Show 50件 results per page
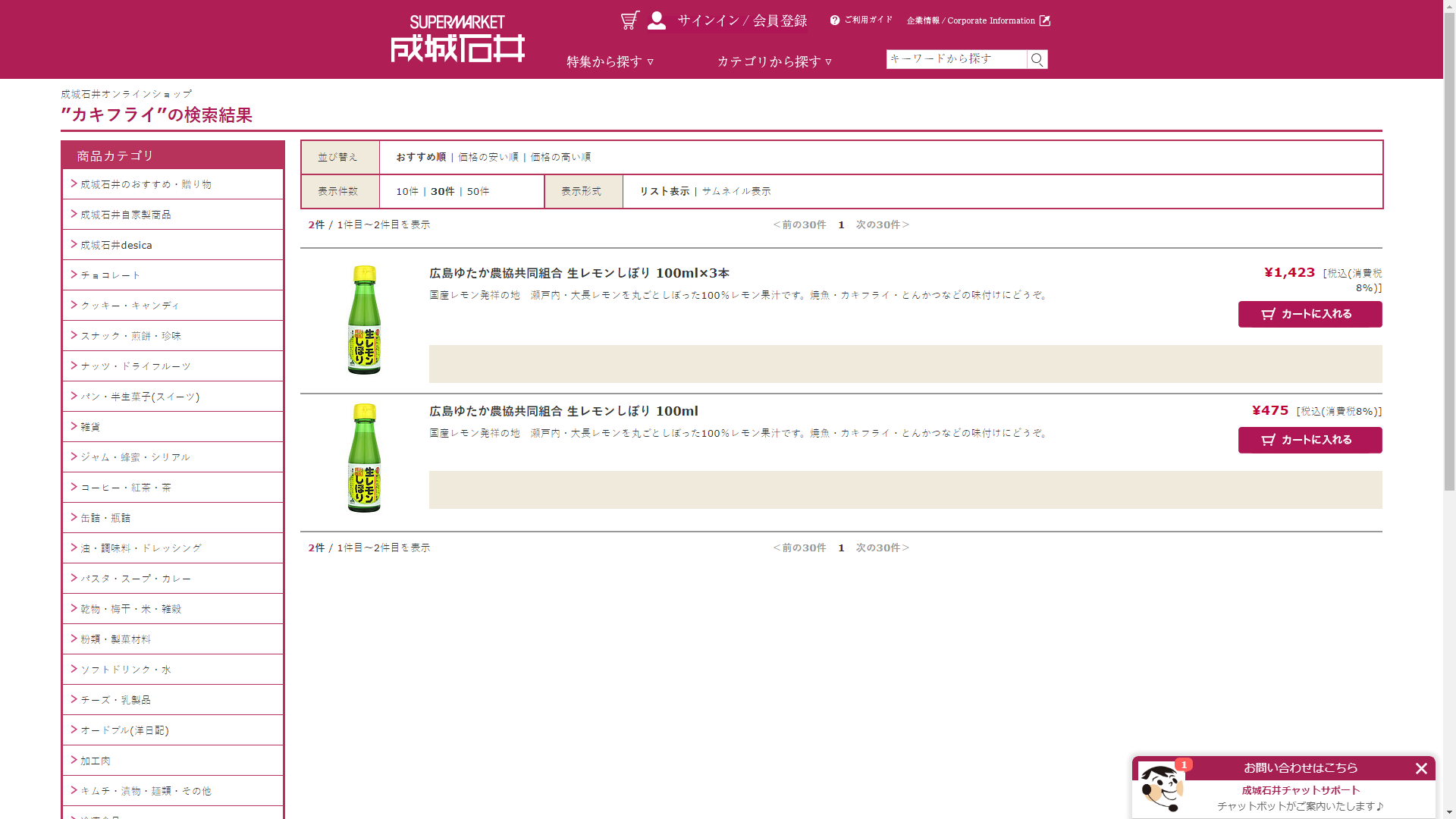 point(478,191)
